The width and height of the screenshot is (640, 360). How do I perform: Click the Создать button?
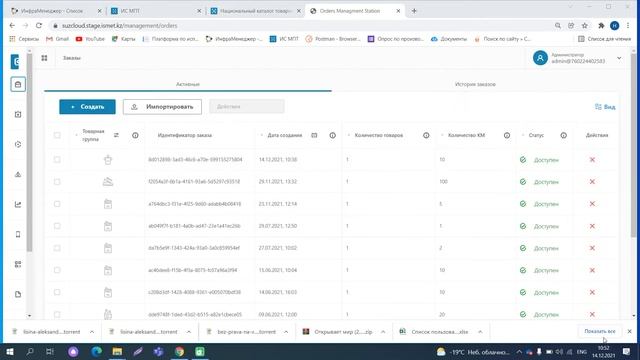point(87,107)
